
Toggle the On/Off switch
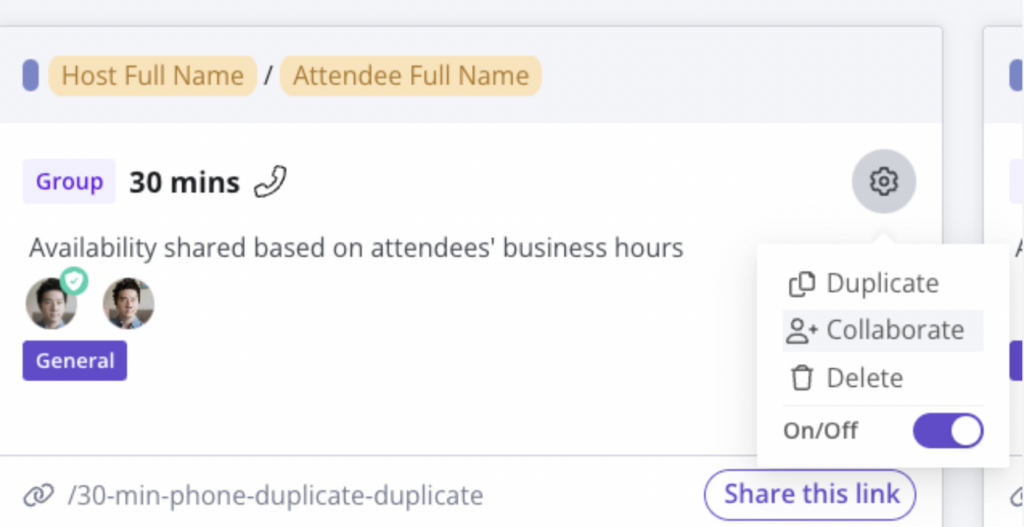click(948, 430)
